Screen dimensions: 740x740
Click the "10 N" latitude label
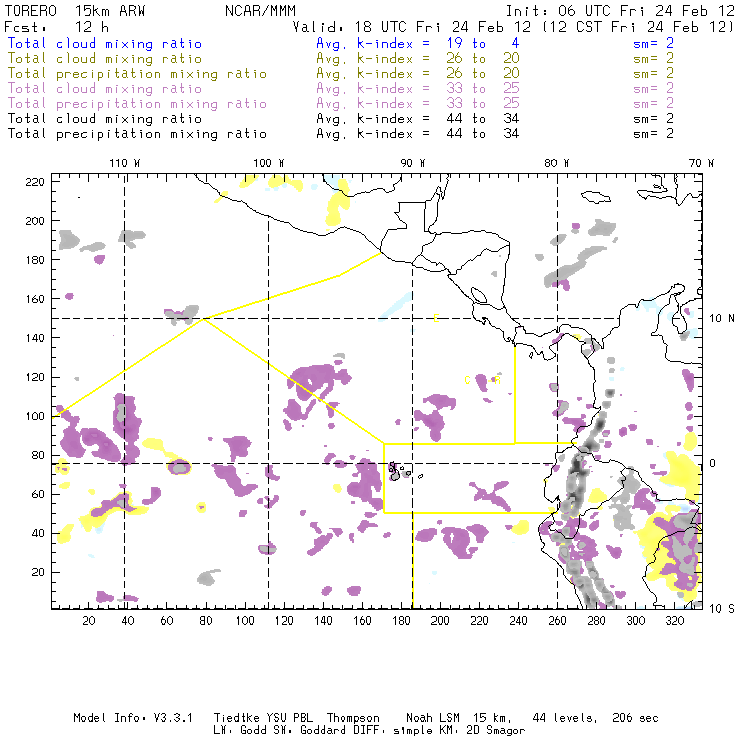[x=722, y=318]
